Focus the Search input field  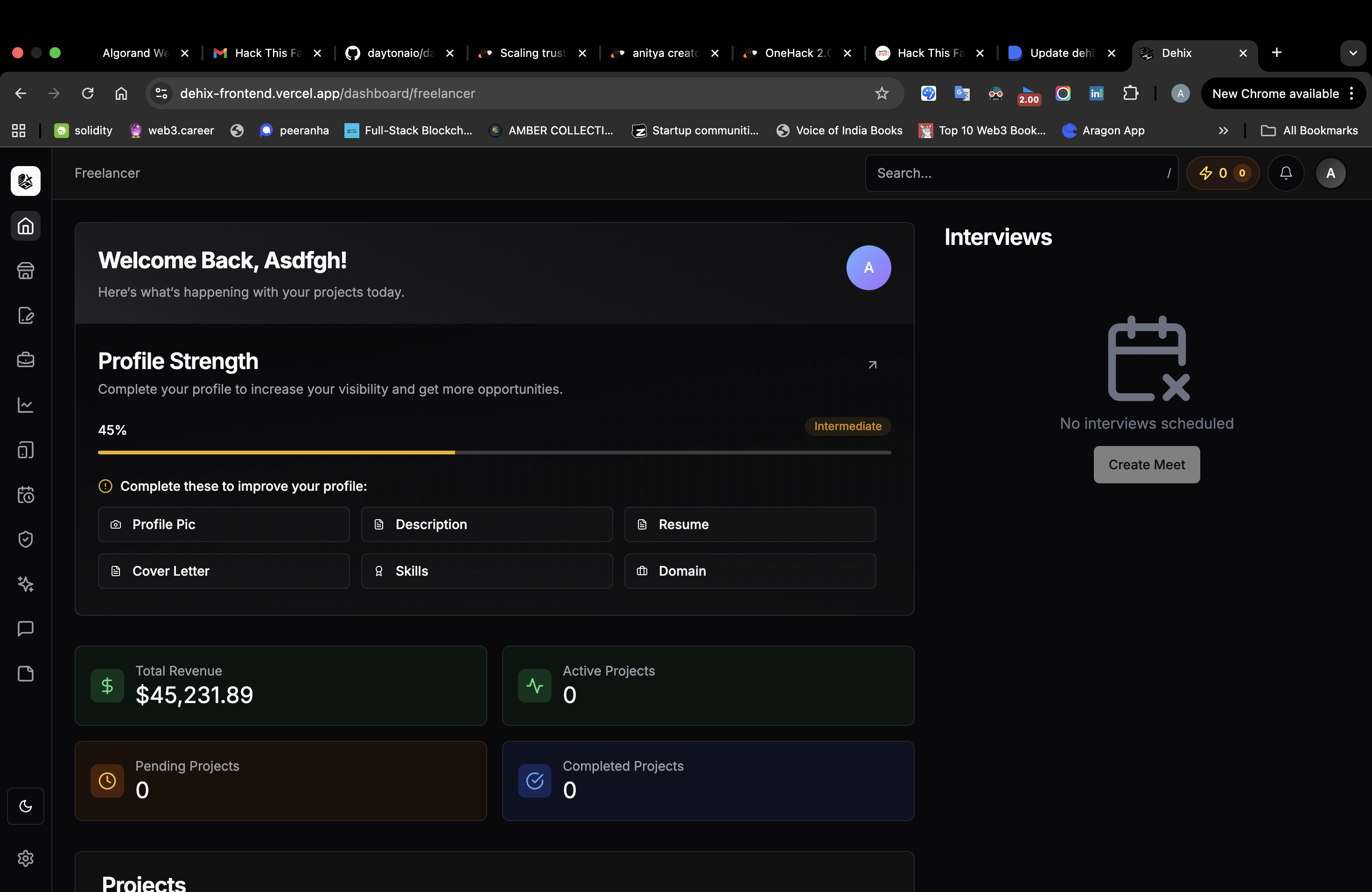click(1015, 173)
